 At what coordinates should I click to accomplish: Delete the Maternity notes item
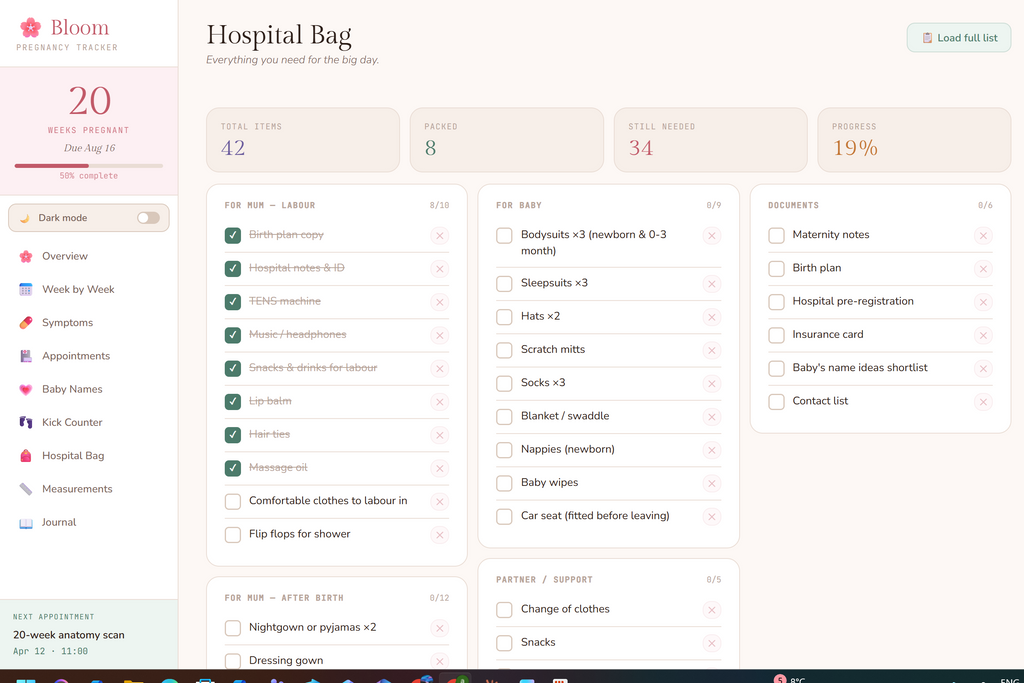(x=983, y=236)
